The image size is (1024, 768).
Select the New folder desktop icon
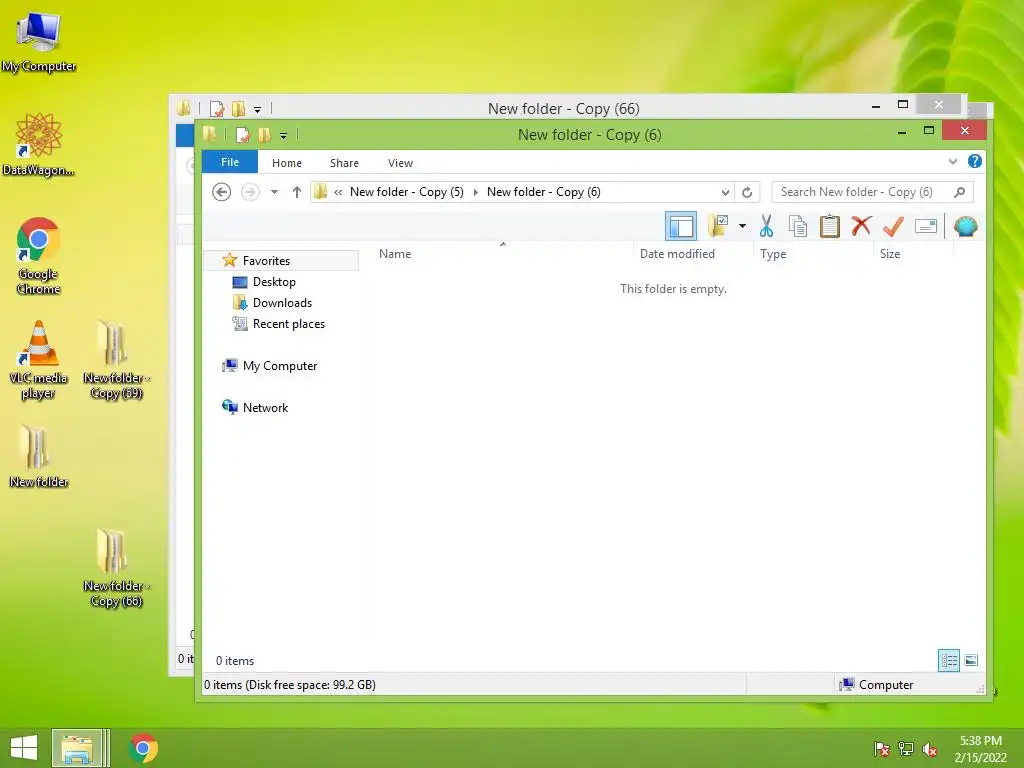[x=39, y=456]
